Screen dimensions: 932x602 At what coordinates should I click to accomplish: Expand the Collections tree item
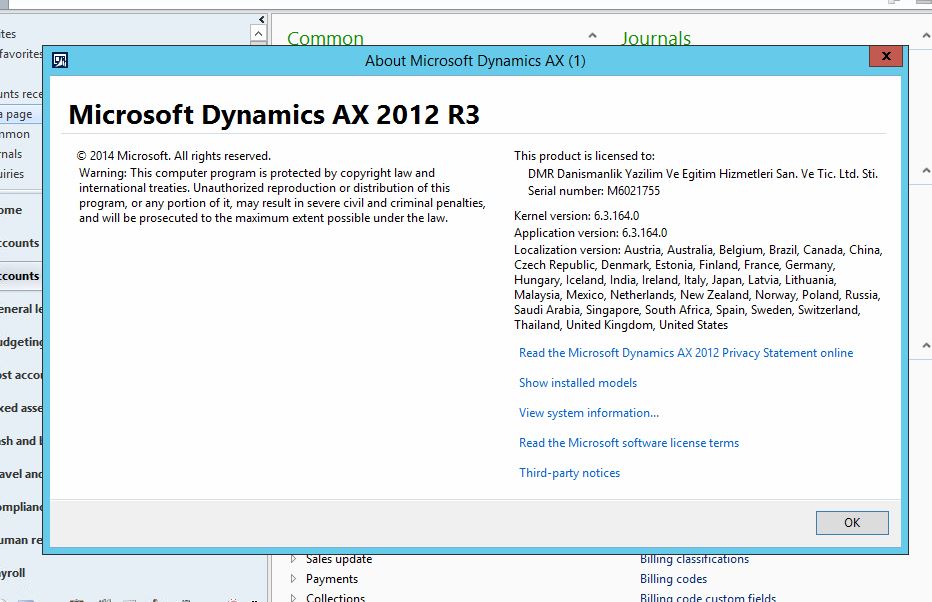coord(293,598)
